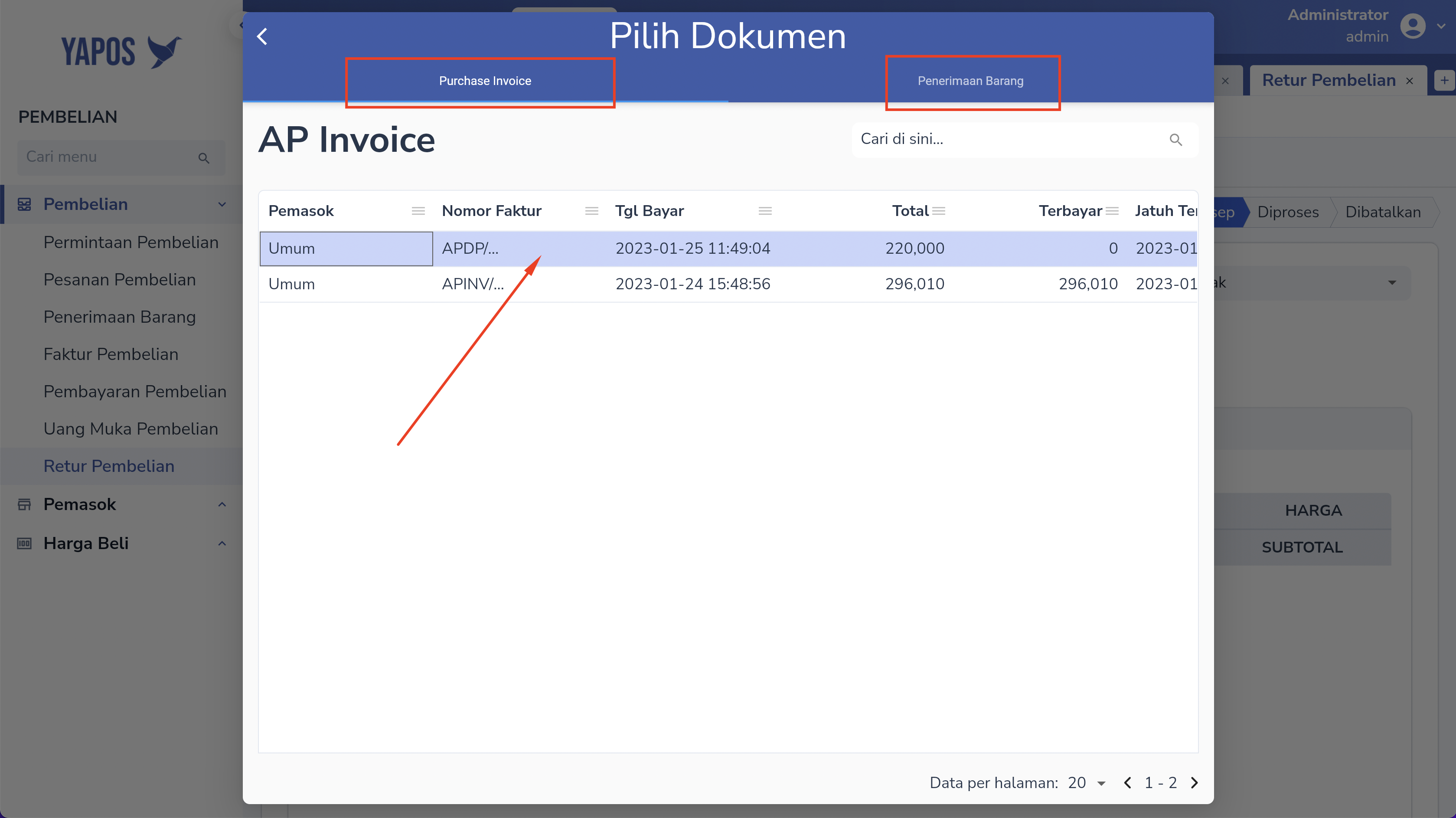Go to previous page of results

tap(1128, 783)
